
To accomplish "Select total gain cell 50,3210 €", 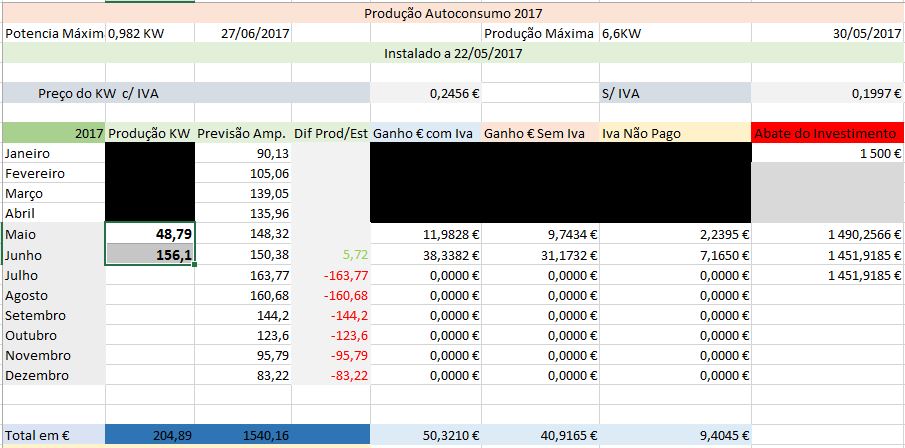I will click(x=426, y=435).
